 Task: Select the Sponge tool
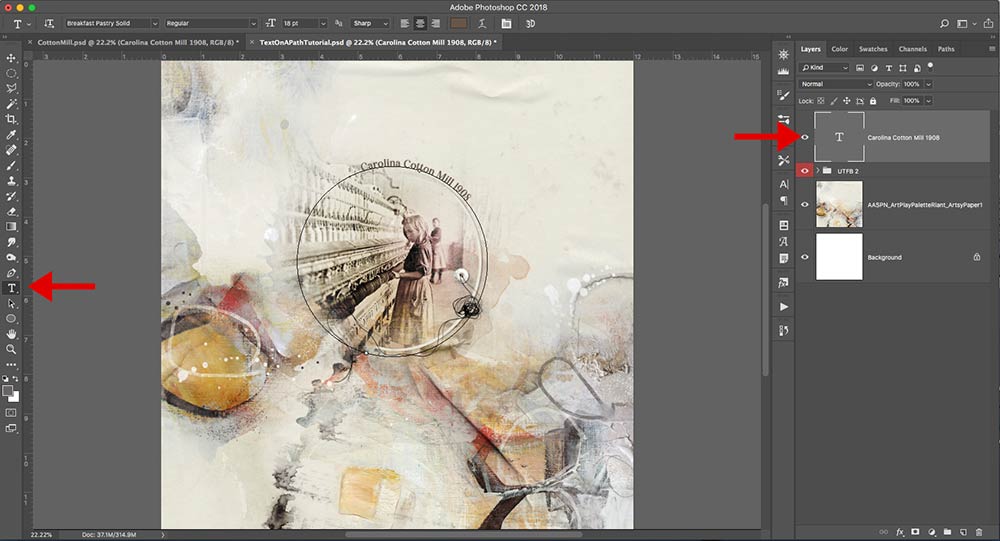pyautogui.click(x=11, y=257)
